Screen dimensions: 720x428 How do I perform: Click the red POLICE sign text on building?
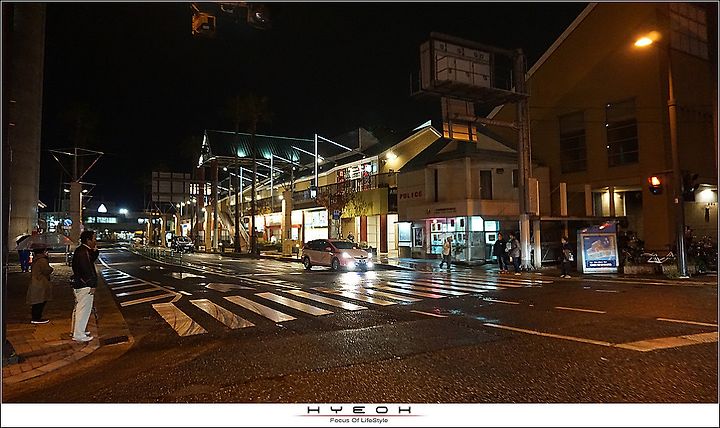[411, 195]
